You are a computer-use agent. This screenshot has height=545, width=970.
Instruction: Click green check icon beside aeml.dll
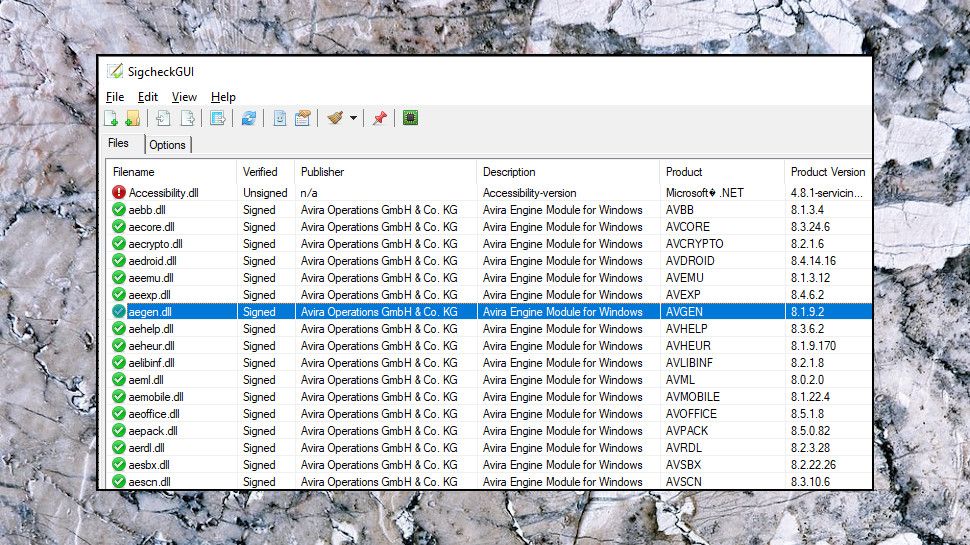coord(119,380)
